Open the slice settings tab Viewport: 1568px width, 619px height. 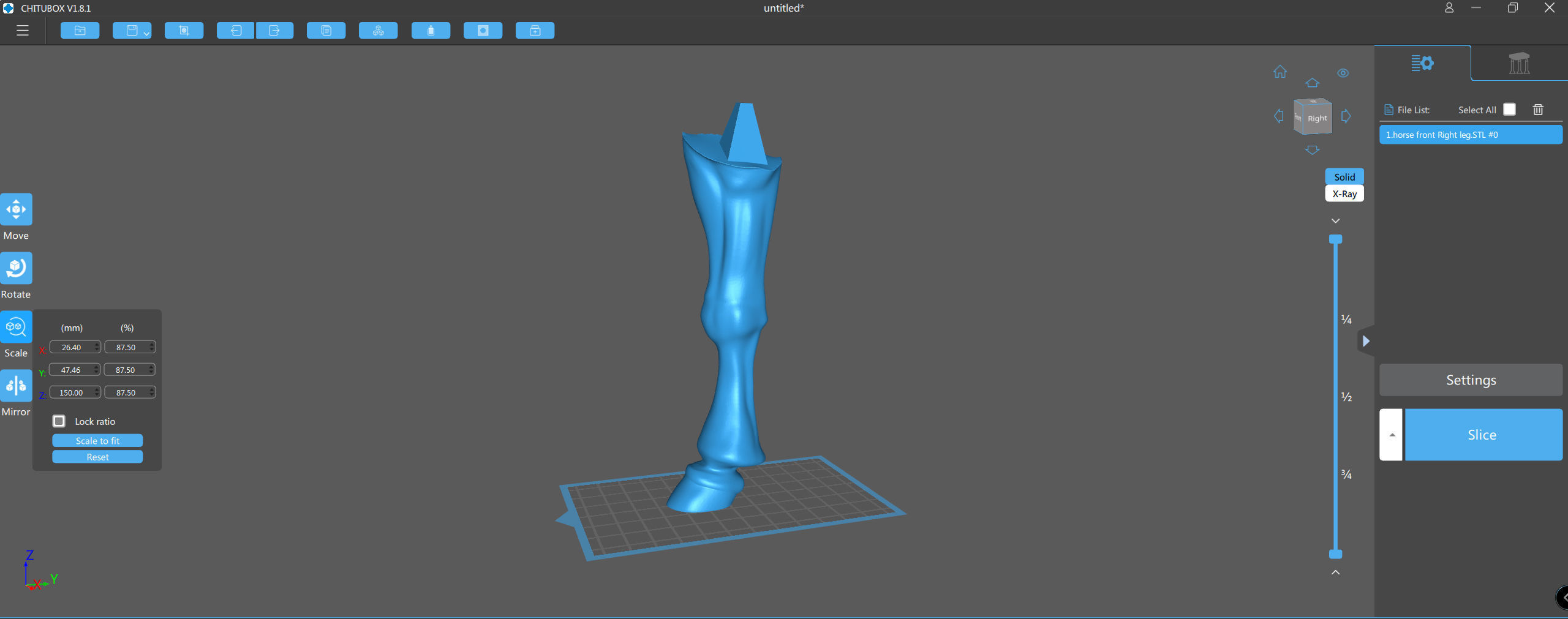[x=1422, y=63]
